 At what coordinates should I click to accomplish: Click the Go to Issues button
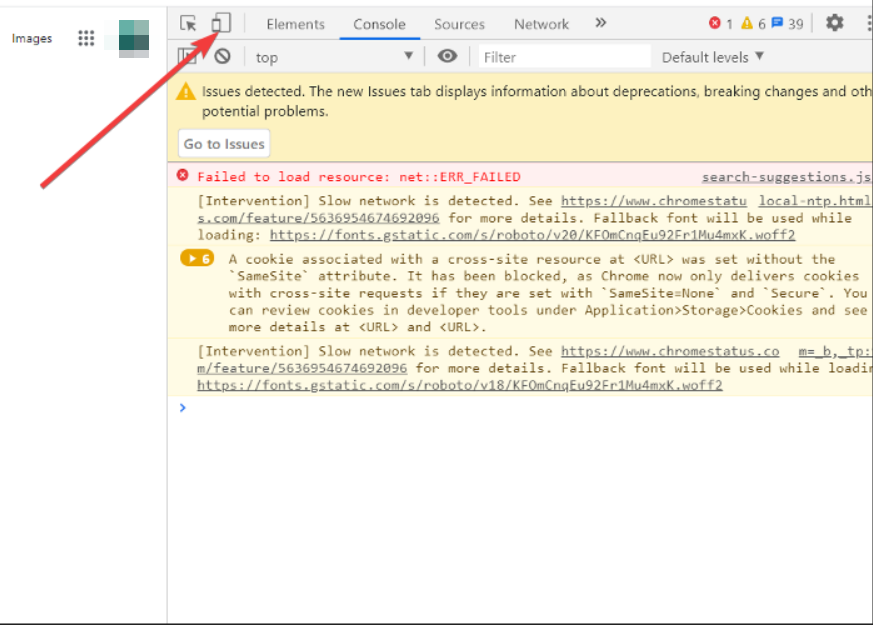(224, 144)
